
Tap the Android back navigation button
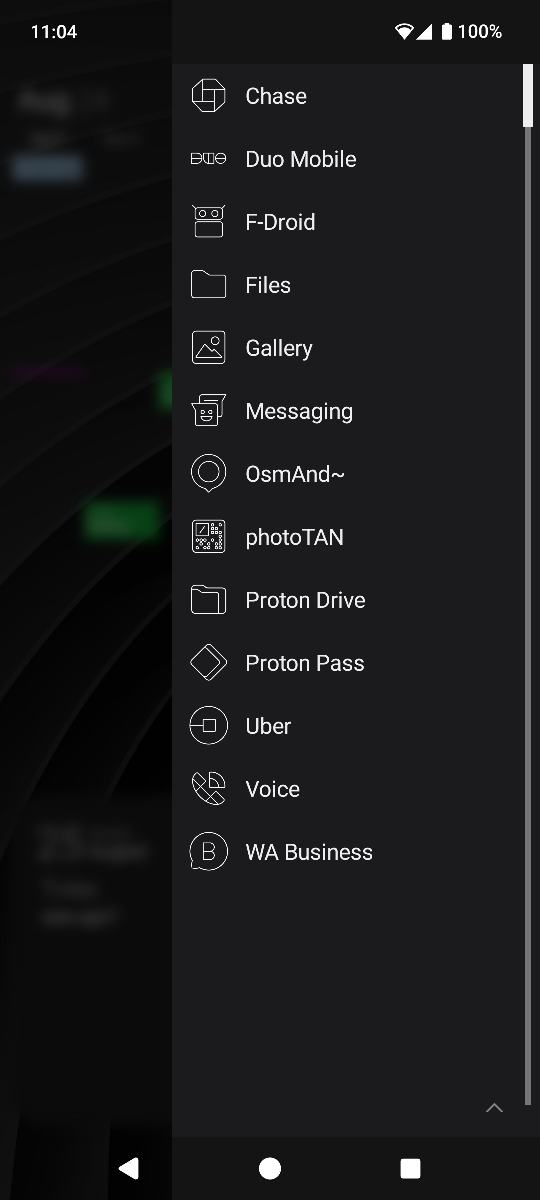click(128, 1168)
